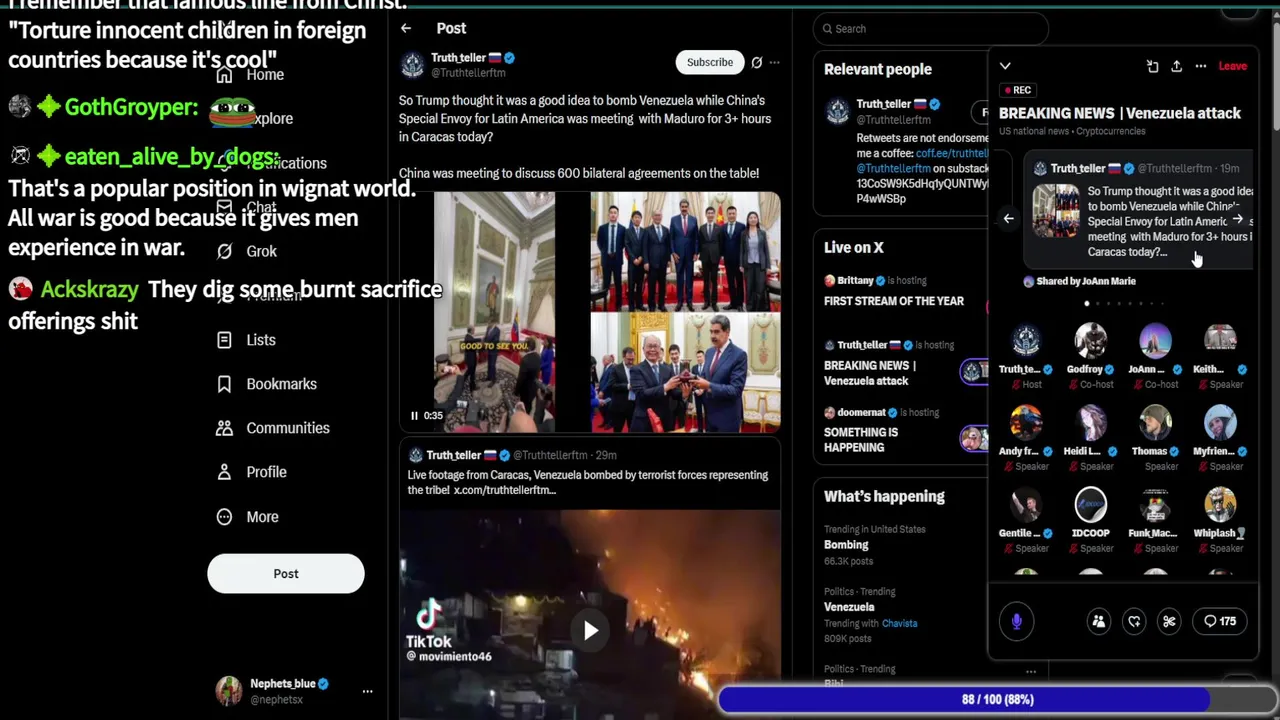This screenshot has height=720, width=1280.
Task: Leave the Space via red Leave link
Action: point(1232,66)
